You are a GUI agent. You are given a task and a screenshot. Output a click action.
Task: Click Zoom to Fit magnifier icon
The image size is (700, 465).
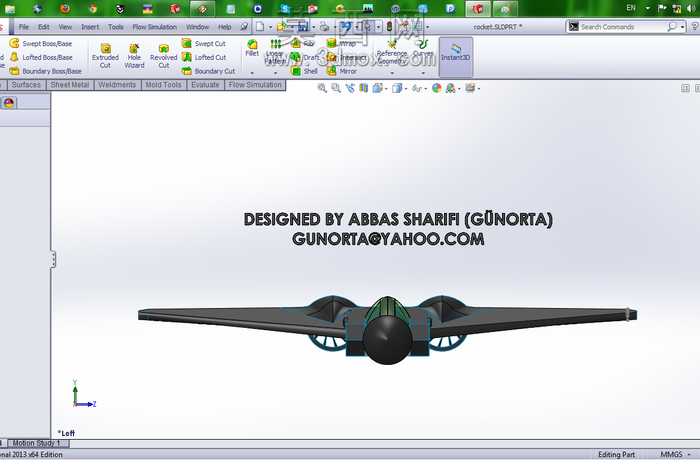[x=322, y=88]
